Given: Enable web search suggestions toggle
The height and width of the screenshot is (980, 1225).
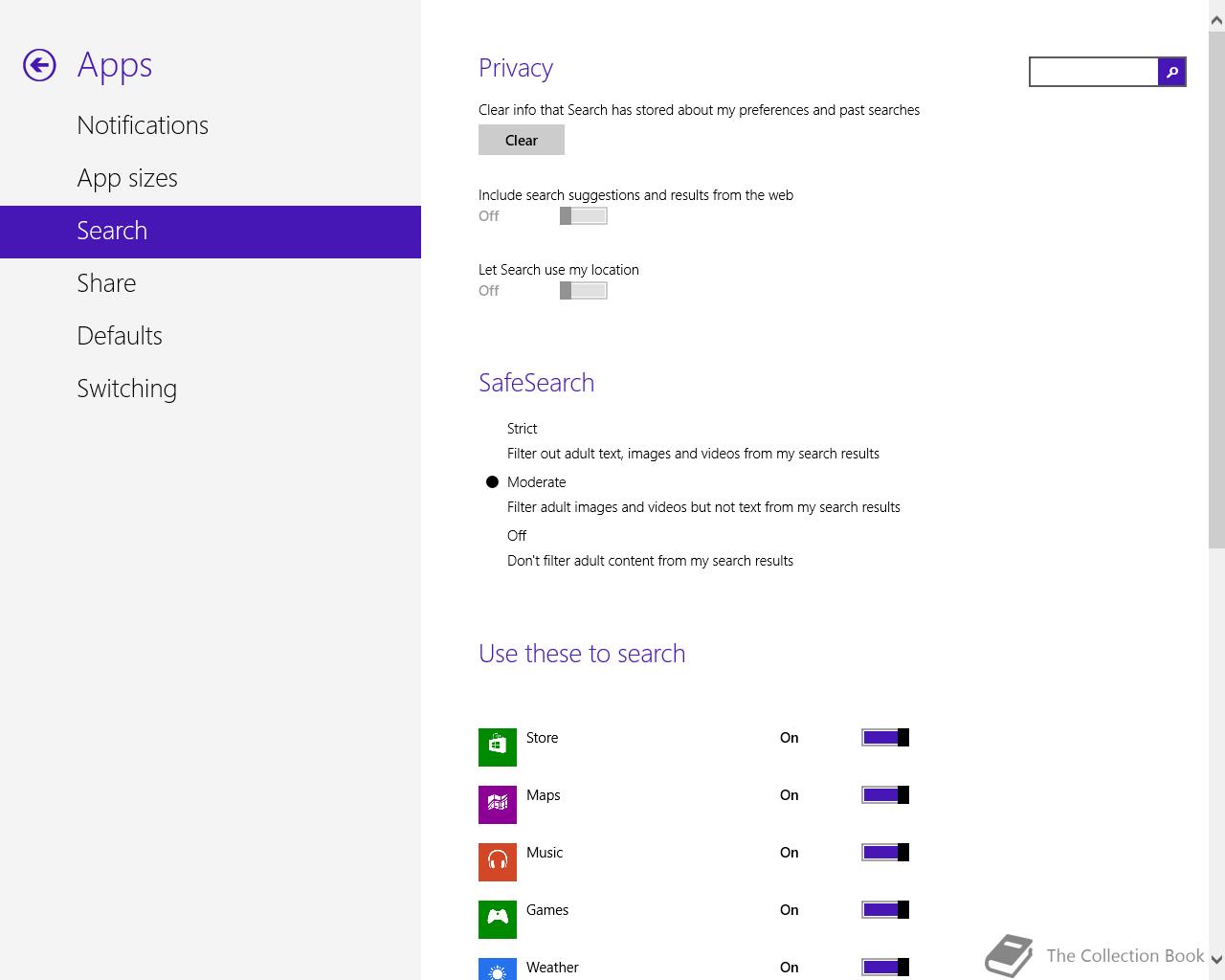Looking at the screenshot, I should [584, 216].
